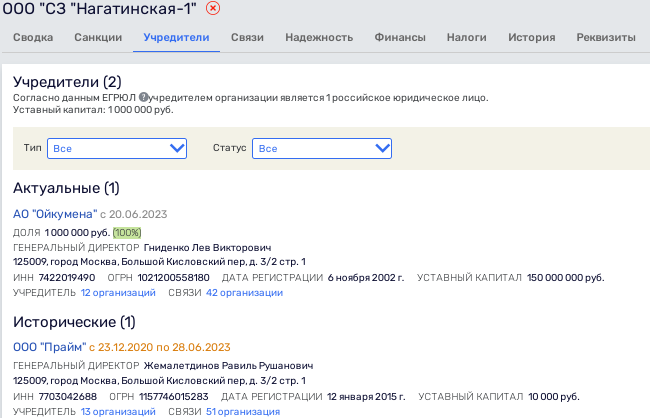650x418 pixels.
Task: Click director name Гниденко Лев Викторович
Action: coord(207,248)
